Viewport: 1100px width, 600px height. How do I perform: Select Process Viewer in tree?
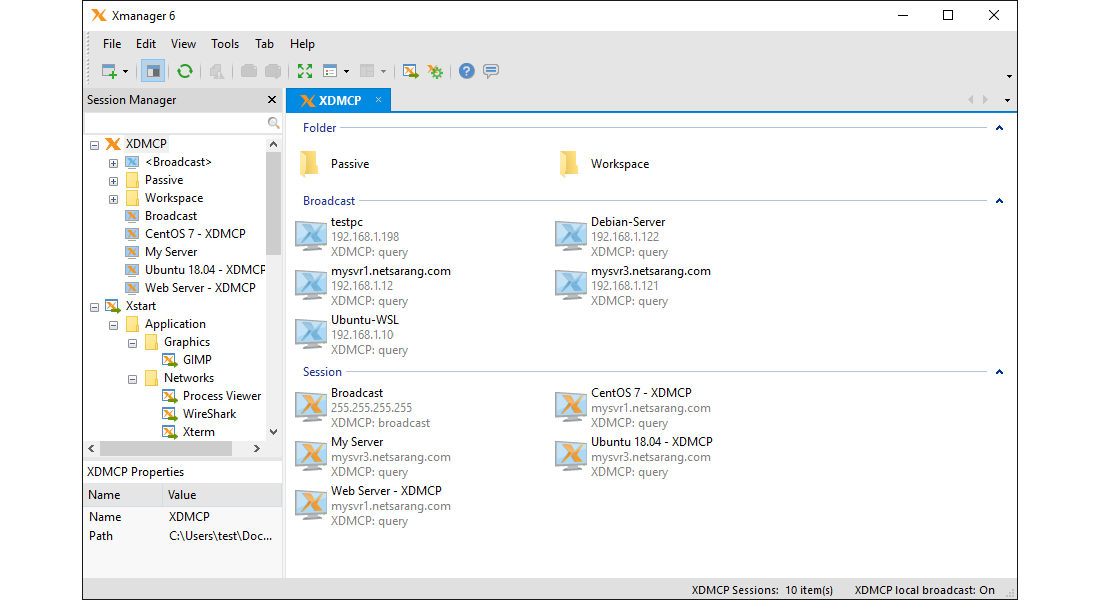tap(222, 396)
